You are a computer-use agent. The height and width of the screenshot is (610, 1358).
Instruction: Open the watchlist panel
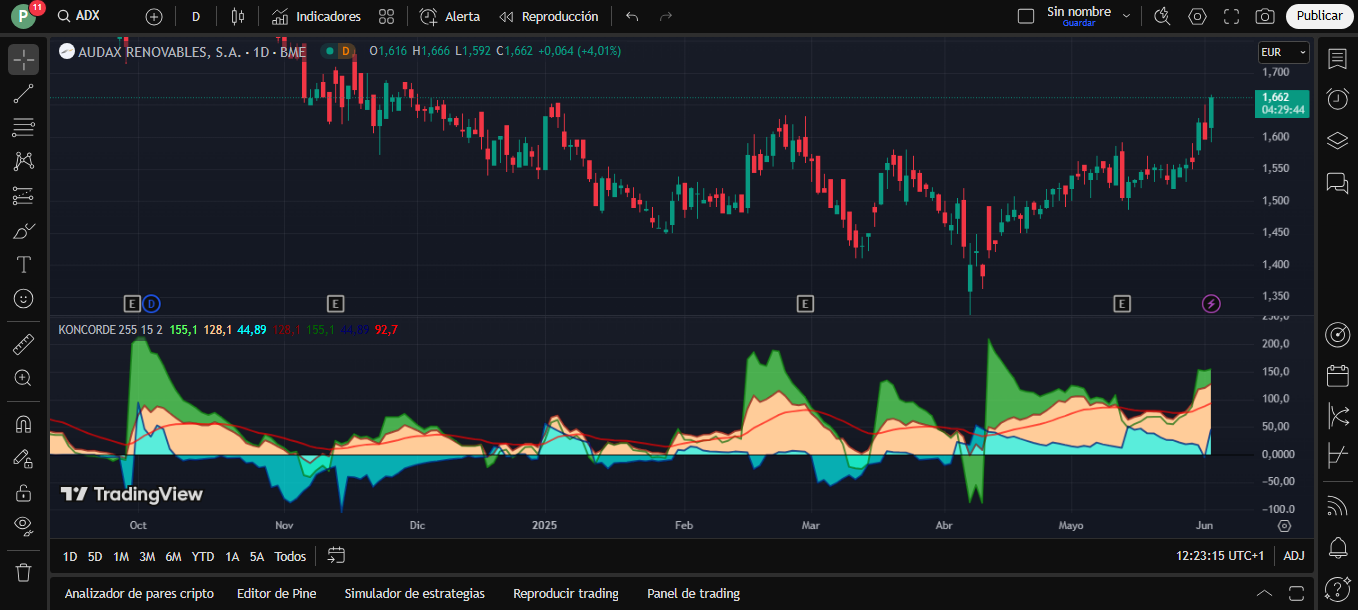coord(1338,59)
